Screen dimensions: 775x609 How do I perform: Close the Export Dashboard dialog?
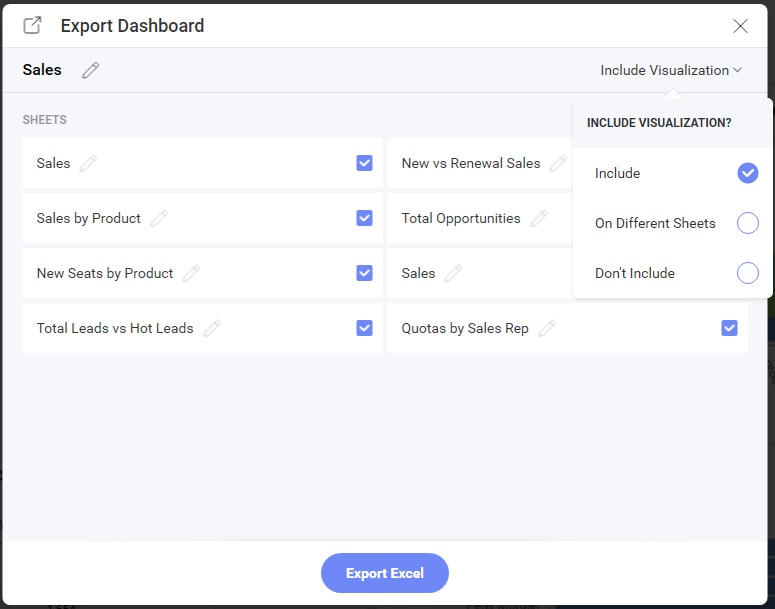[740, 26]
